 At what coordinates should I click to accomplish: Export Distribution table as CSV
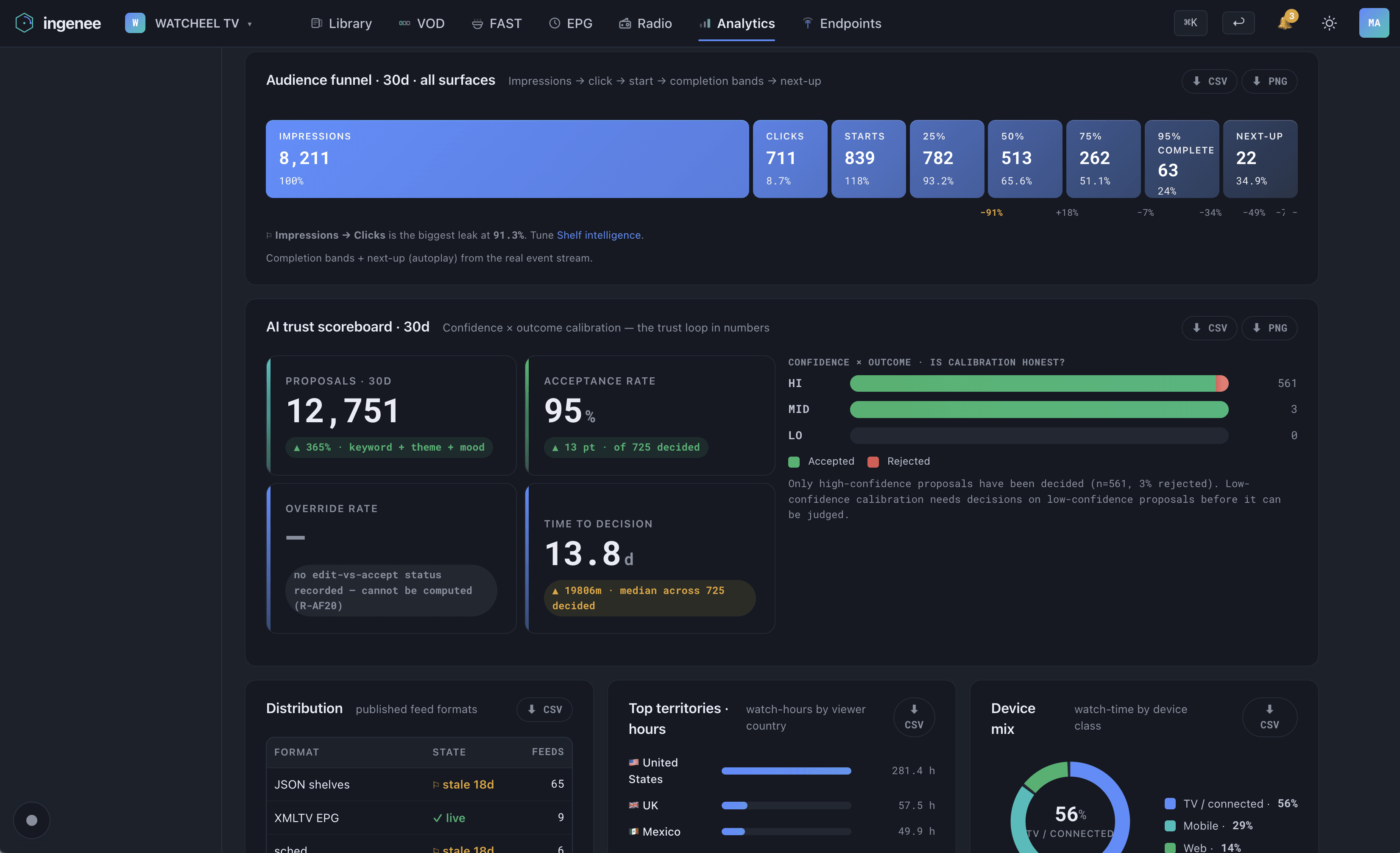point(544,709)
